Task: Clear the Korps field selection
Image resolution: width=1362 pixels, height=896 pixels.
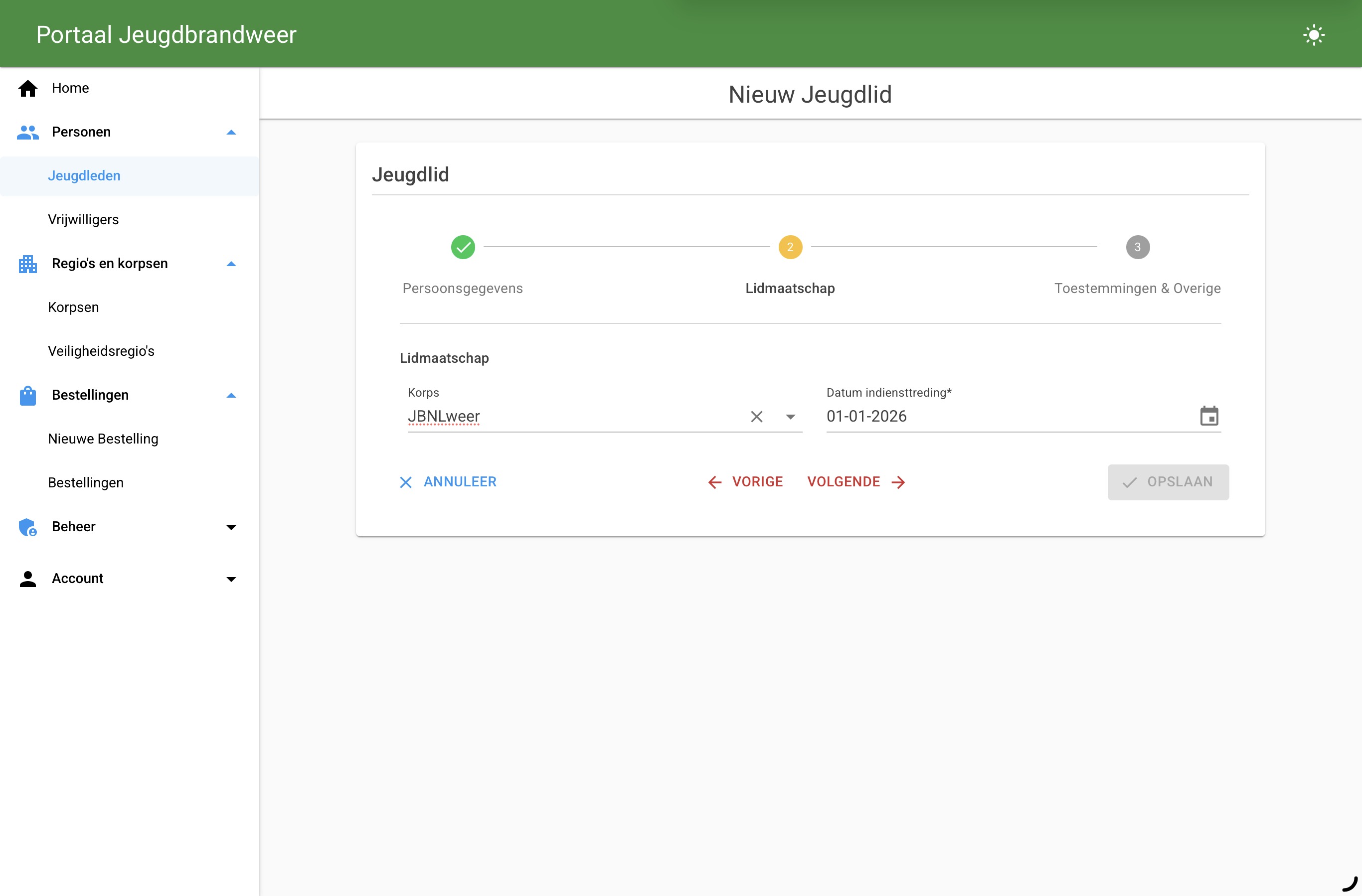Action: 757,417
